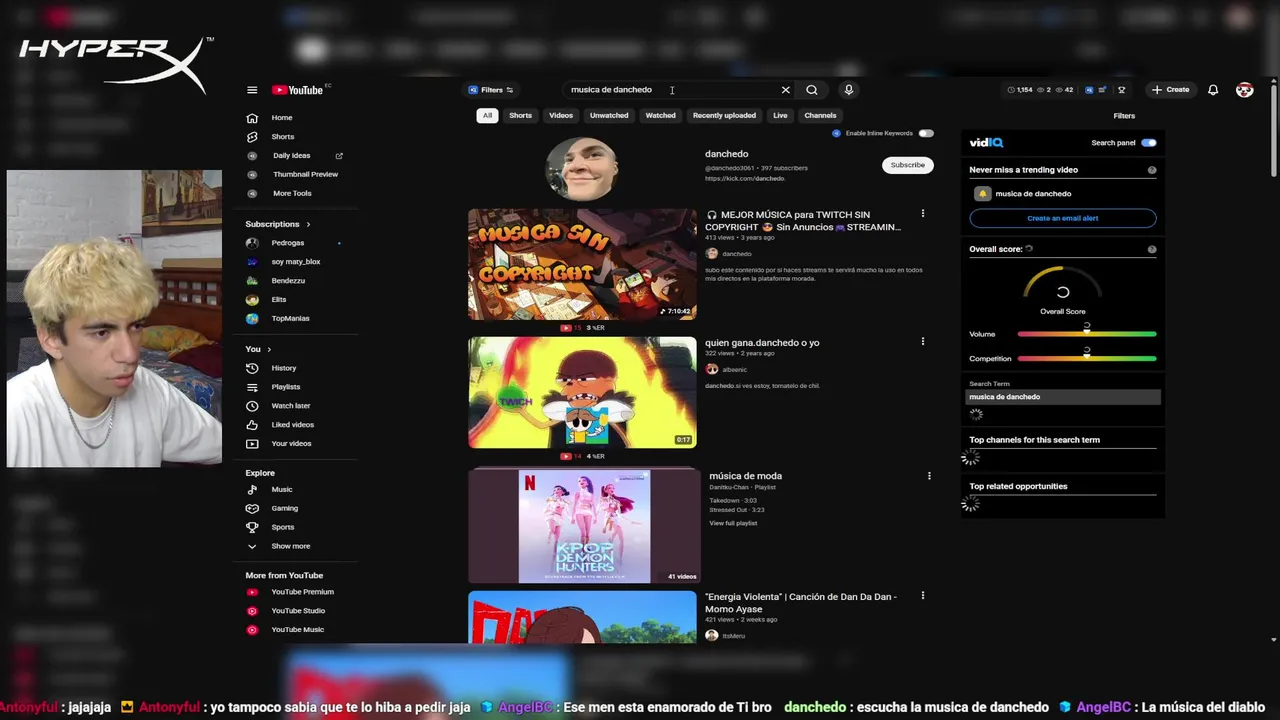Open Liked videos
Image resolution: width=1280 pixels, height=720 pixels.
pos(292,425)
